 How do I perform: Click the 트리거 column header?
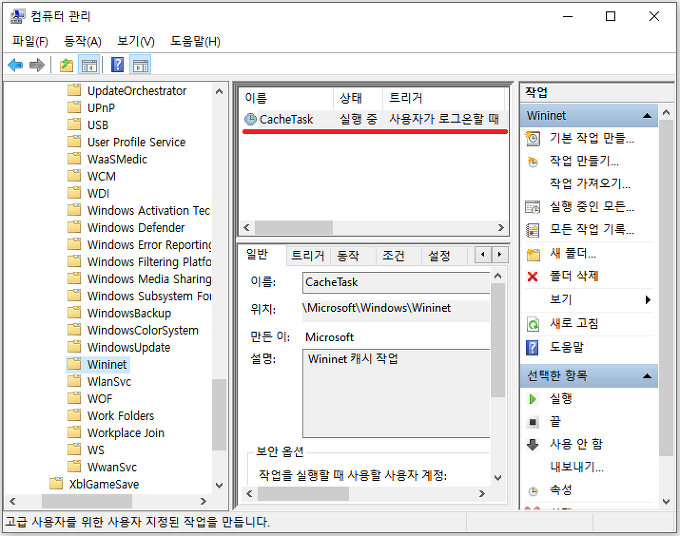444,98
